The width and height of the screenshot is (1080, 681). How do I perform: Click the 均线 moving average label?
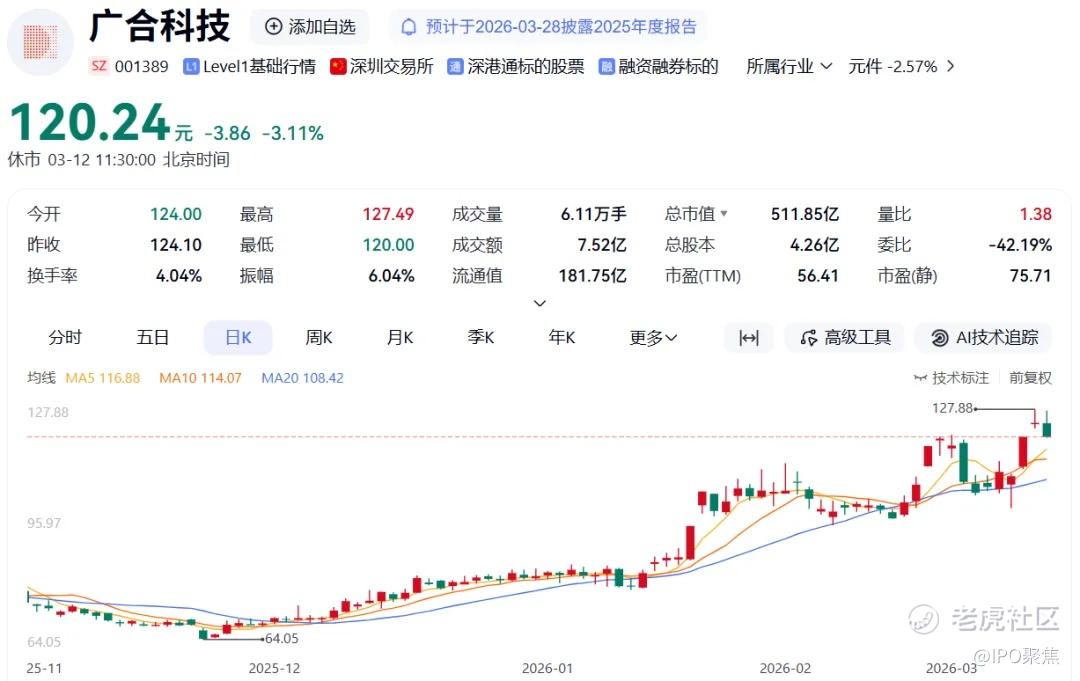pyautogui.click(x=41, y=377)
